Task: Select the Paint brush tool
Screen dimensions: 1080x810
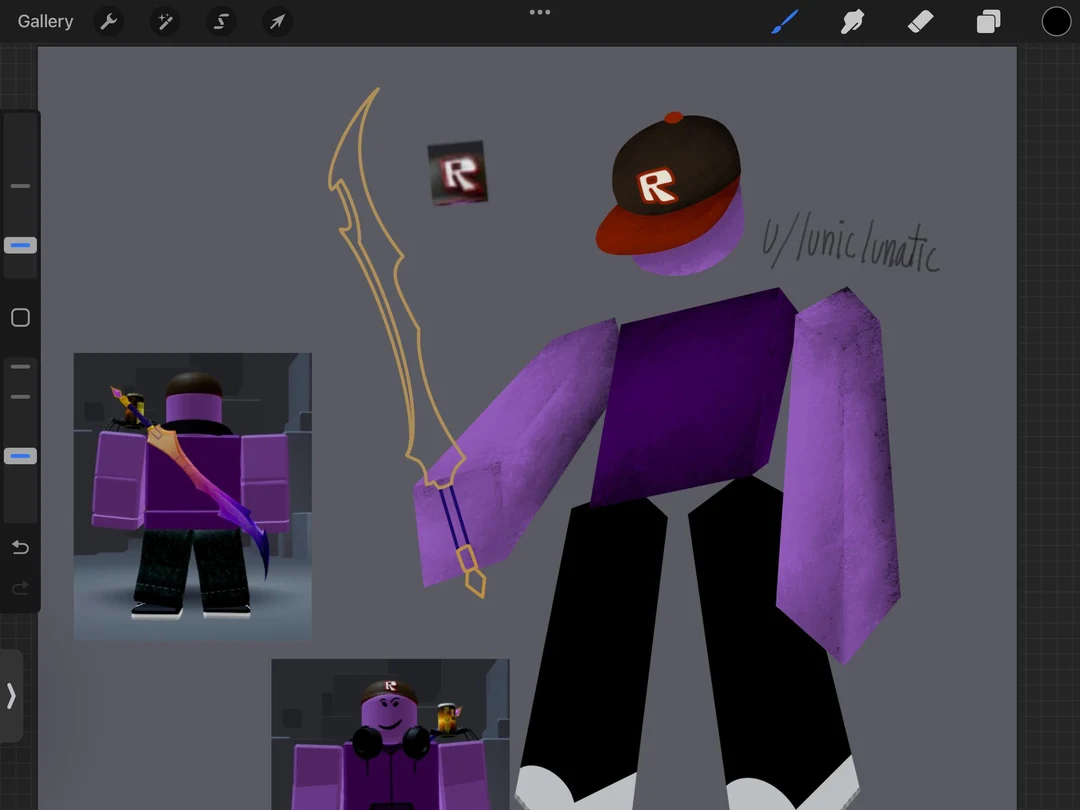Action: tap(784, 21)
